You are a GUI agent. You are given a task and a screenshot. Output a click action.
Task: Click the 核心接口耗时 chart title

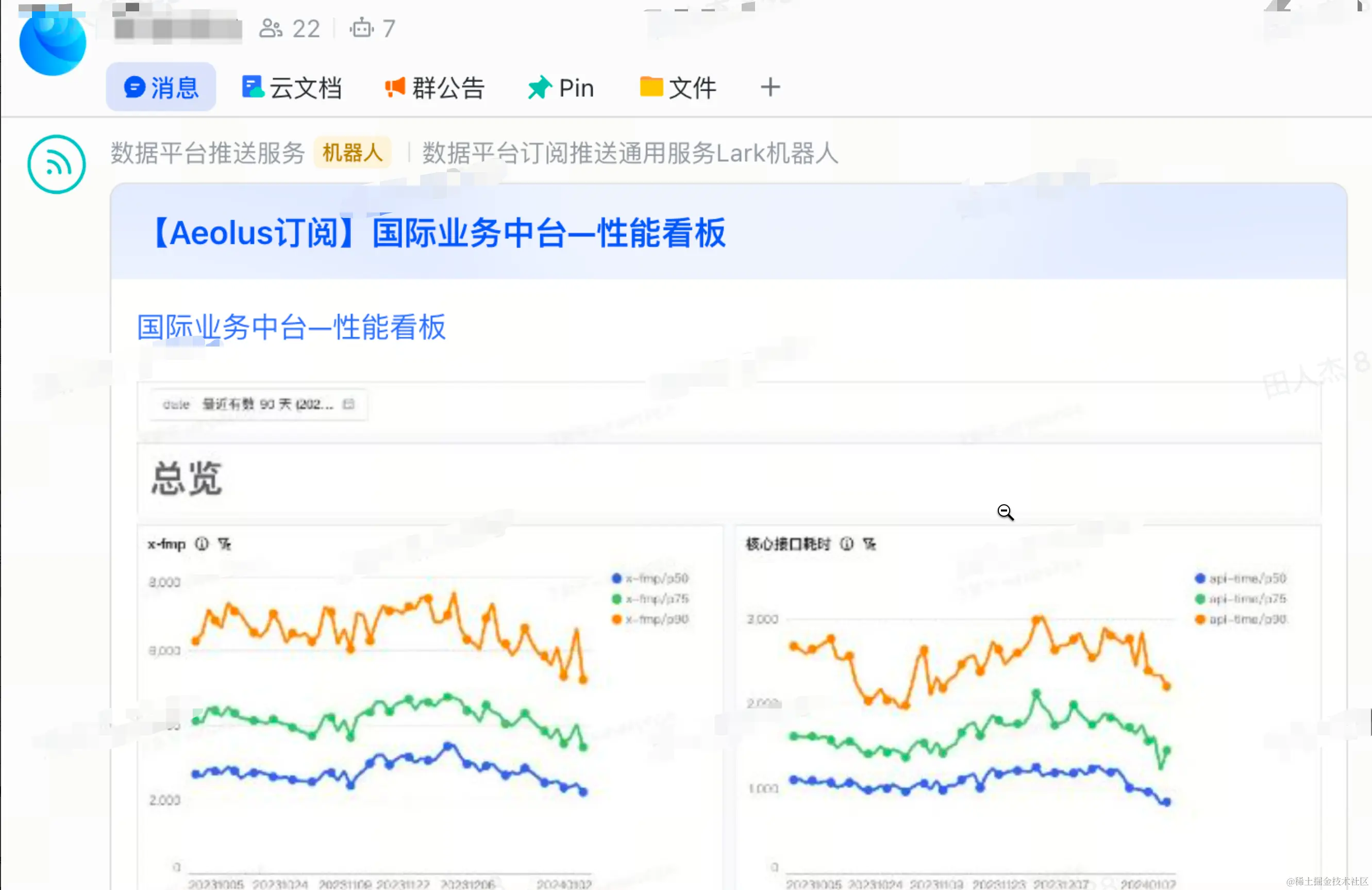788,544
